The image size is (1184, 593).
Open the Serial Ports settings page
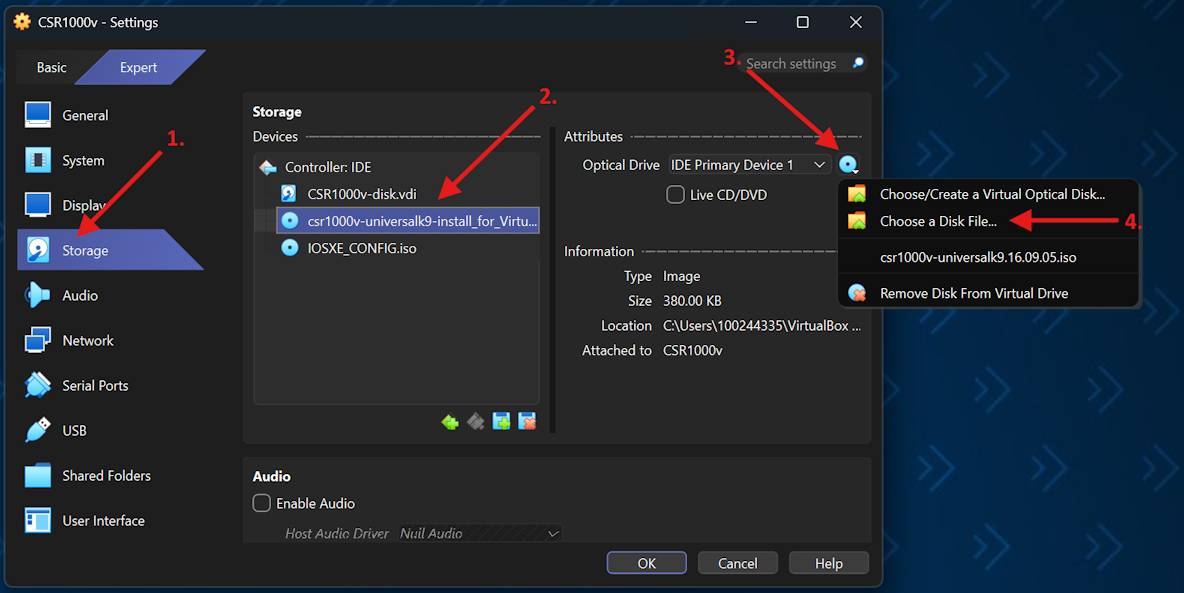(95, 385)
